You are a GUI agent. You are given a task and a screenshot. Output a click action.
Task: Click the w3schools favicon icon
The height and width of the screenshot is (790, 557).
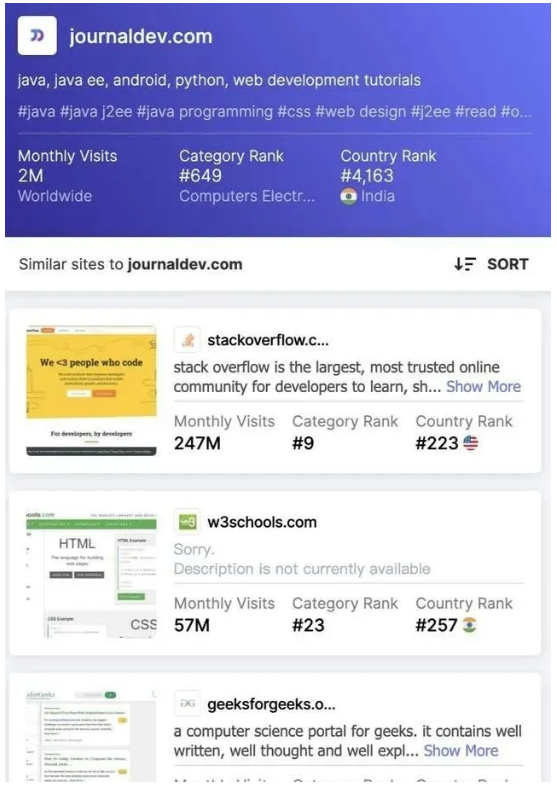pyautogui.click(x=187, y=522)
